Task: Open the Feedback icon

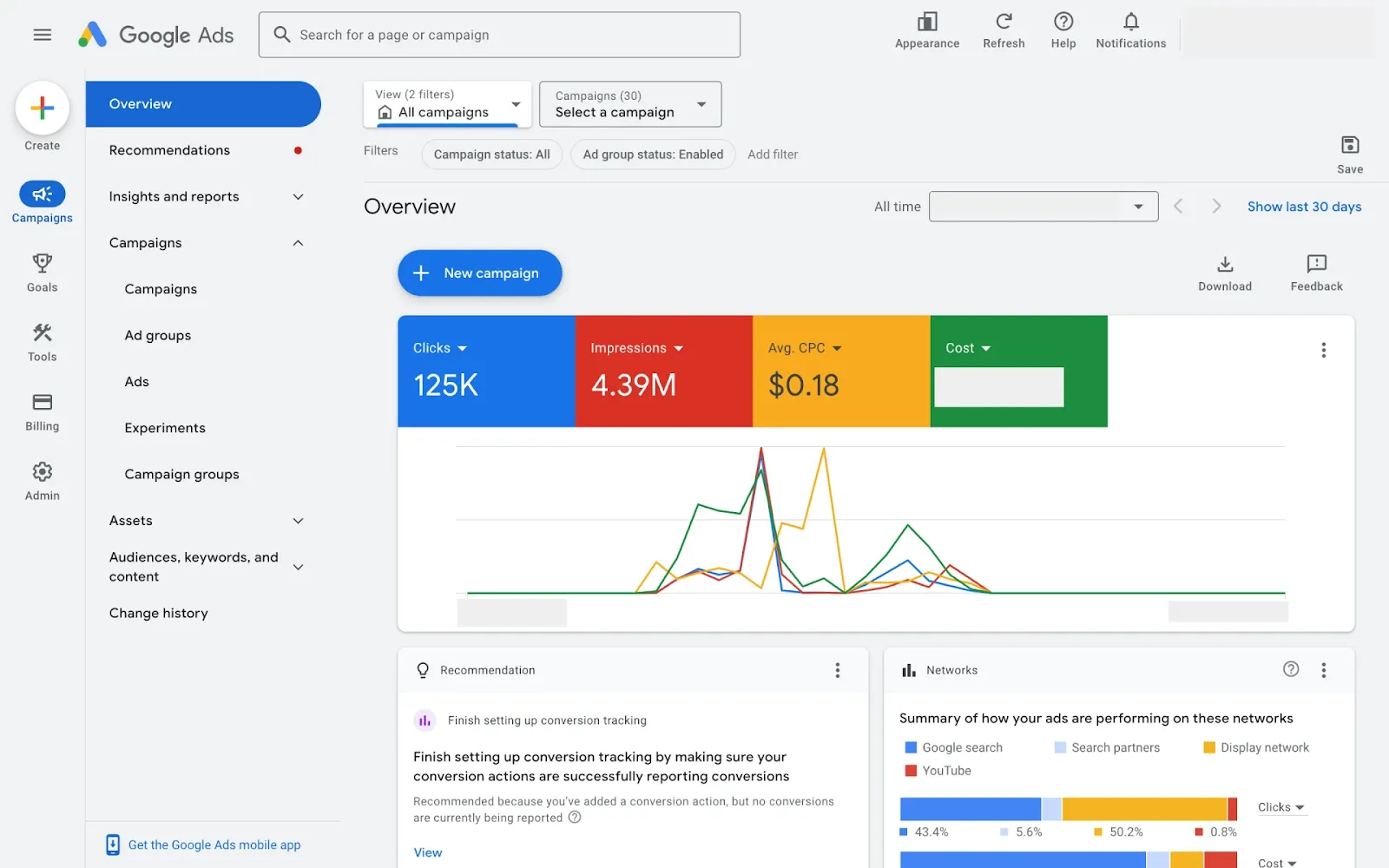Action: click(x=1315, y=265)
